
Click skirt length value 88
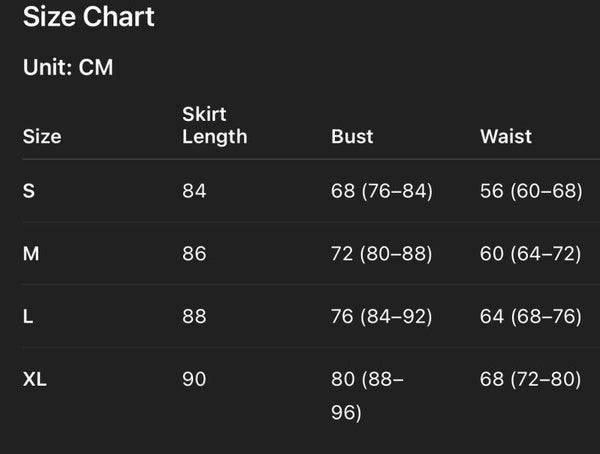click(x=194, y=317)
